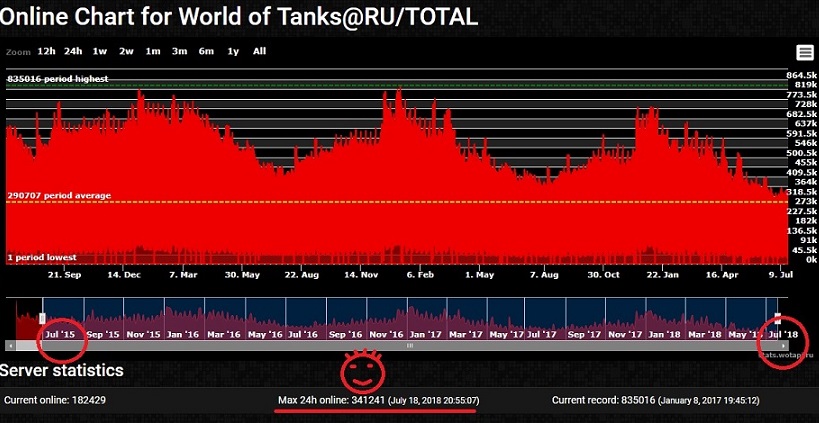Click Jul '16 in the navigator timeline
Image resolution: width=819 pixels, height=423 pixels.
click(x=303, y=334)
